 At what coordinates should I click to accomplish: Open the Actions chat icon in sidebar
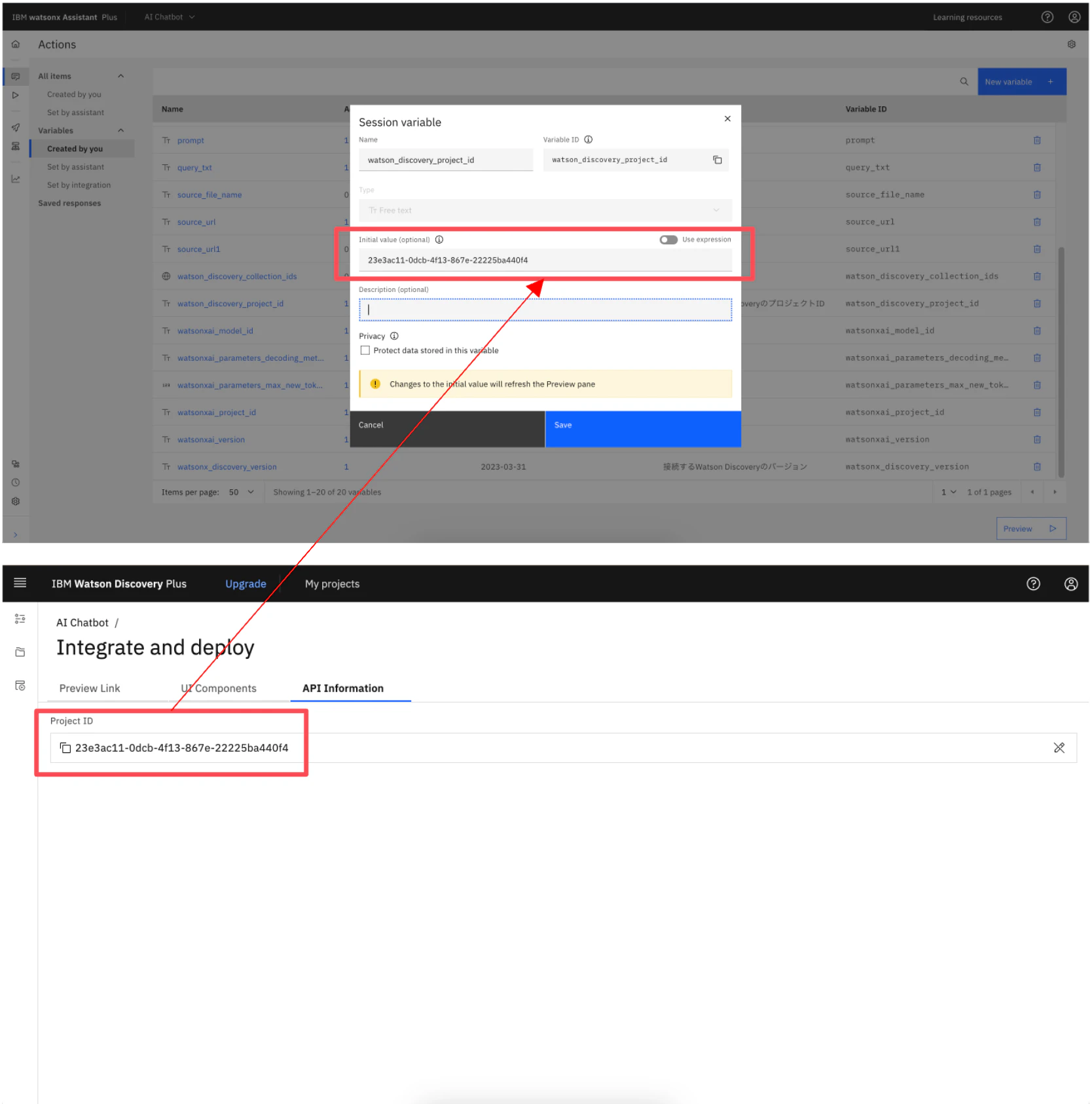coord(16,77)
